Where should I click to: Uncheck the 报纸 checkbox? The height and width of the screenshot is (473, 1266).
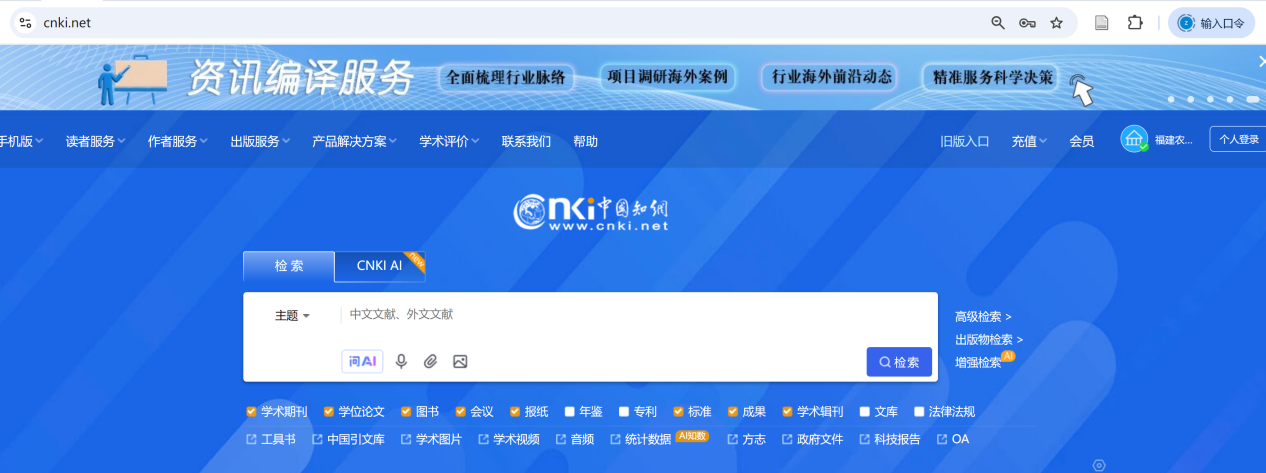click(515, 411)
